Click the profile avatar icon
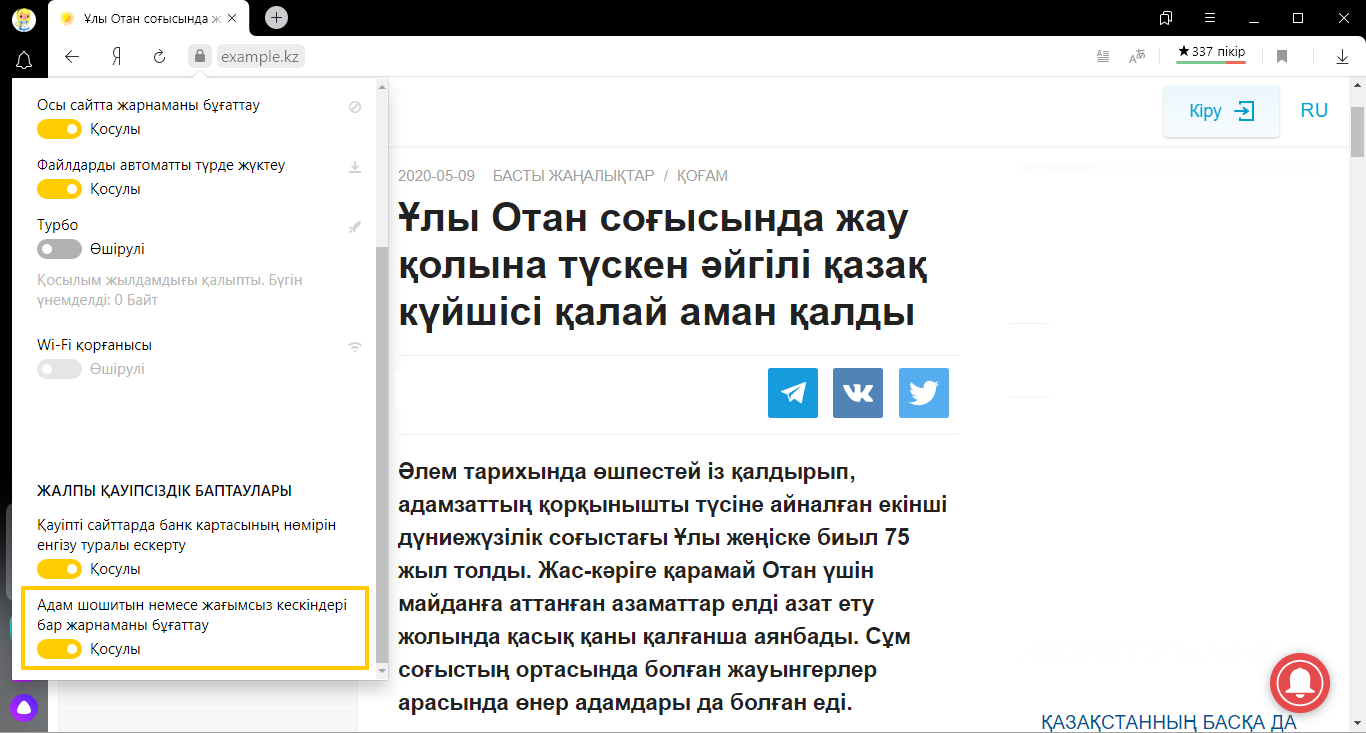The height and width of the screenshot is (733, 1366). coord(24,18)
